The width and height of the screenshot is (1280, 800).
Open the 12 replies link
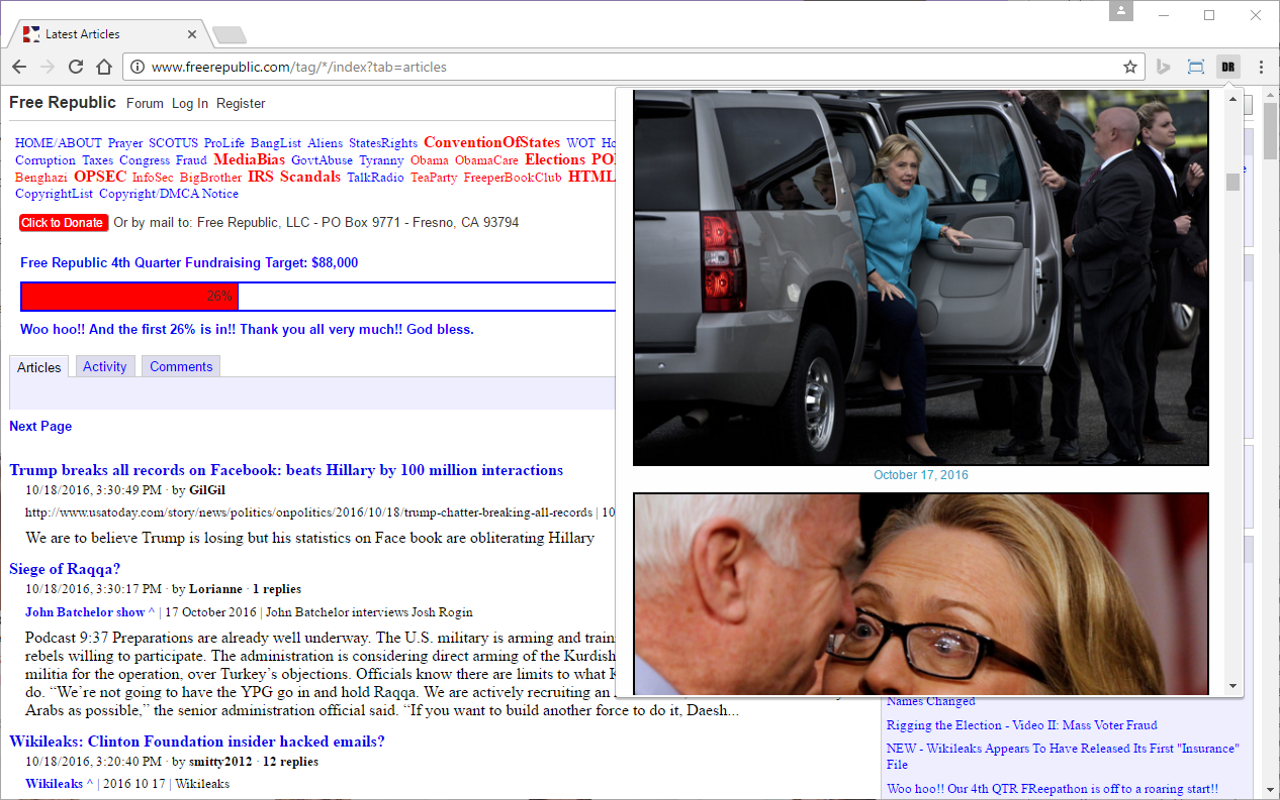(291, 761)
